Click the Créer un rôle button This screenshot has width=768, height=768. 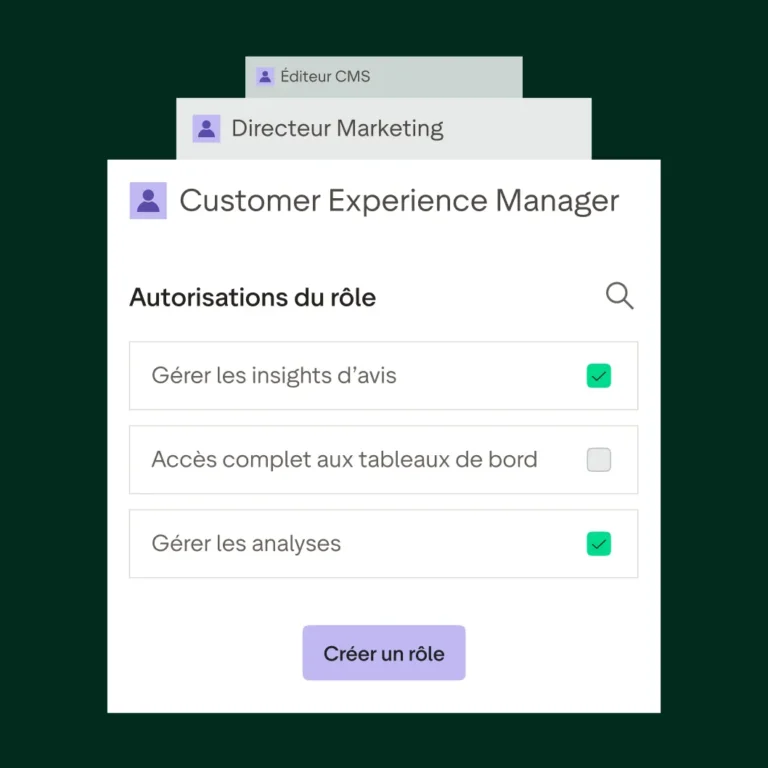coord(384,652)
